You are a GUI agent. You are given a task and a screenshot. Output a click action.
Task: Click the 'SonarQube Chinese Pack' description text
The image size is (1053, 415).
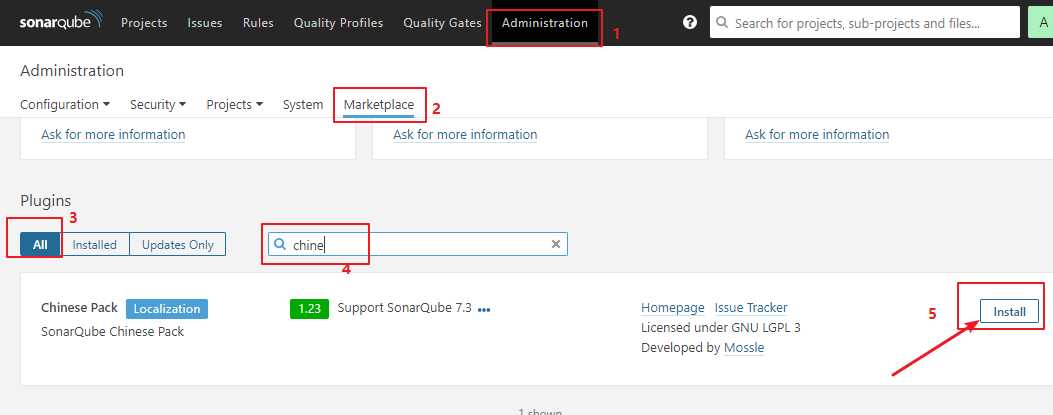(113, 332)
